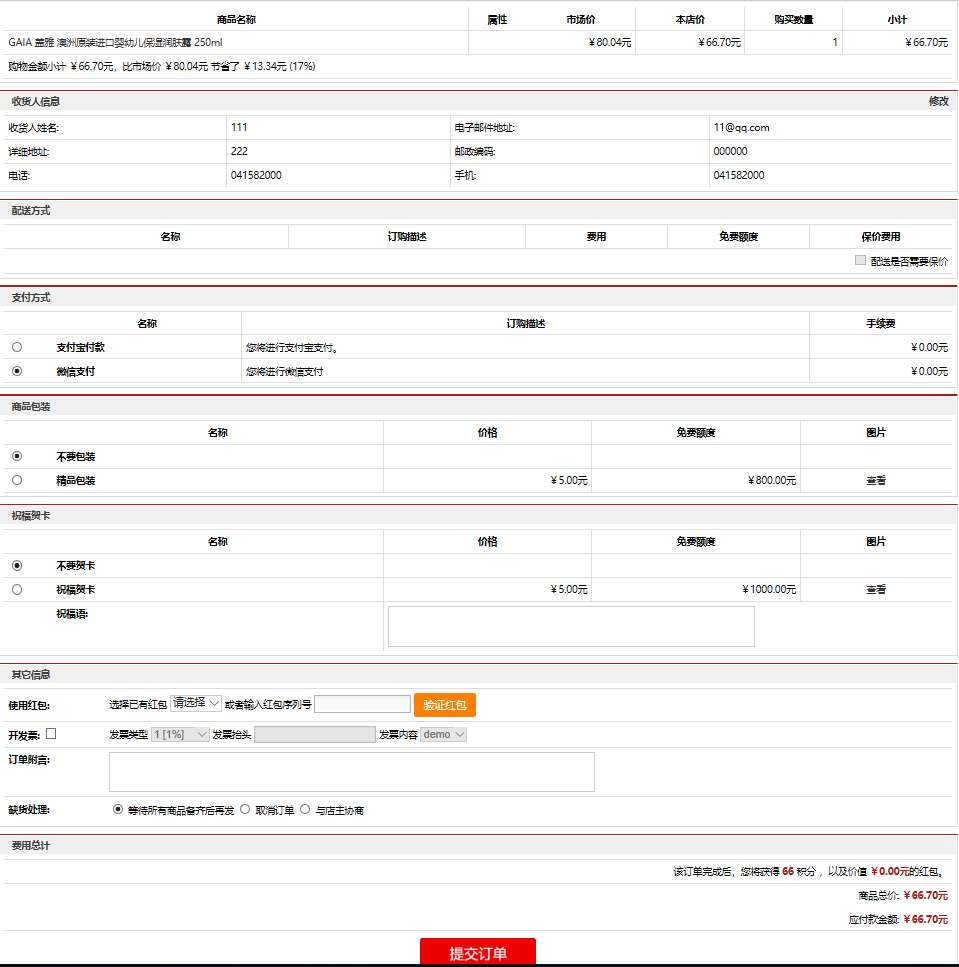The image size is (959, 967).
Task: Click the 市场价 value ￥80.04元
Action: (609, 43)
